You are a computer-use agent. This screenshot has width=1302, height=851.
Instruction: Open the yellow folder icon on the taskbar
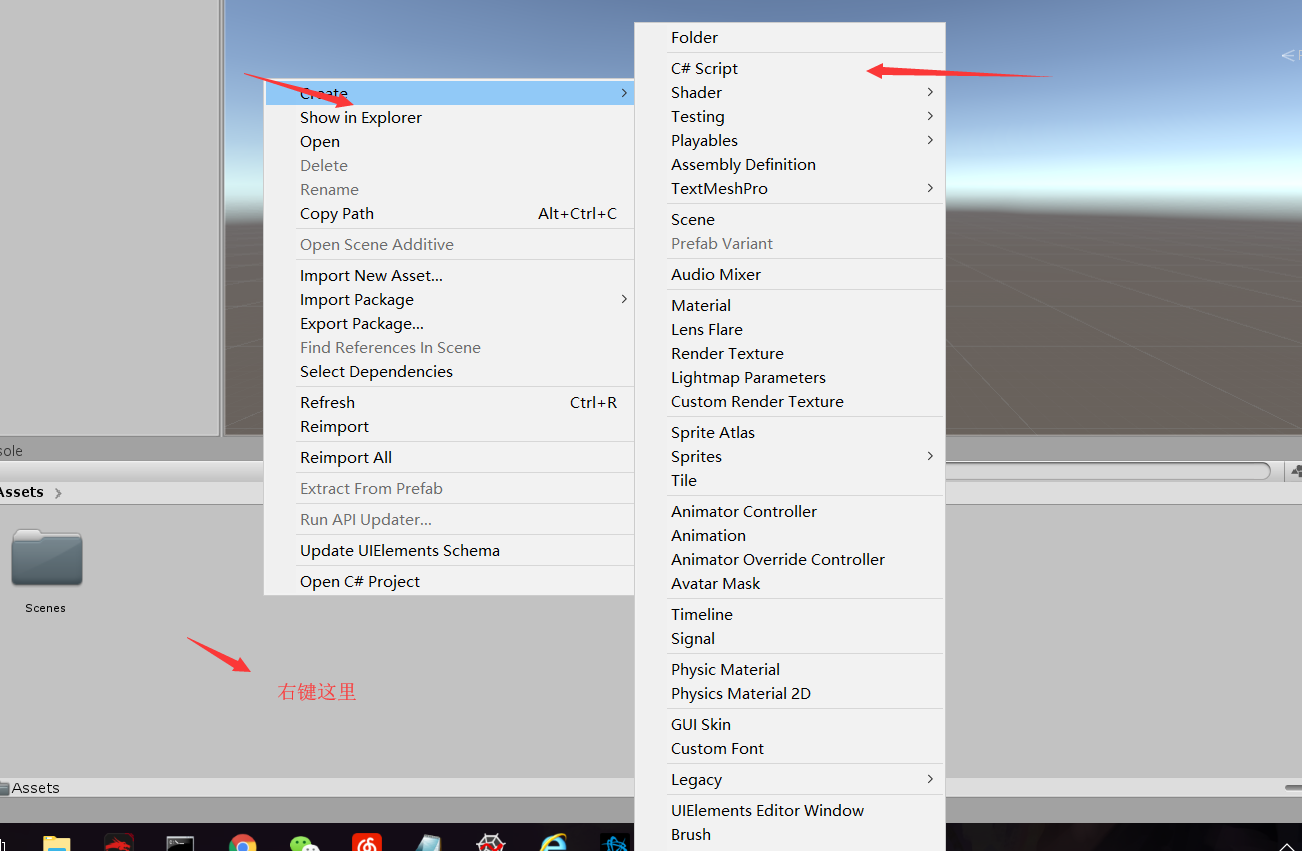(x=55, y=845)
